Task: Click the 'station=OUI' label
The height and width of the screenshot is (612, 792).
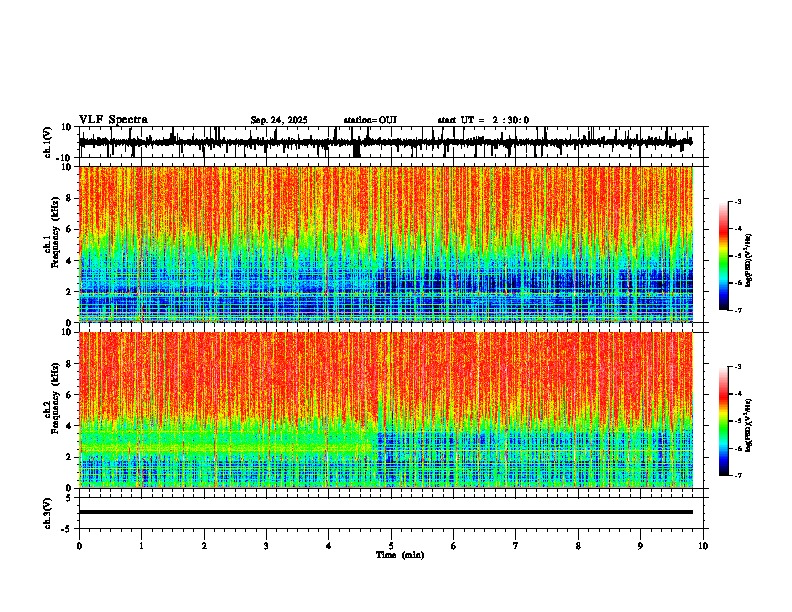Action: [370, 120]
